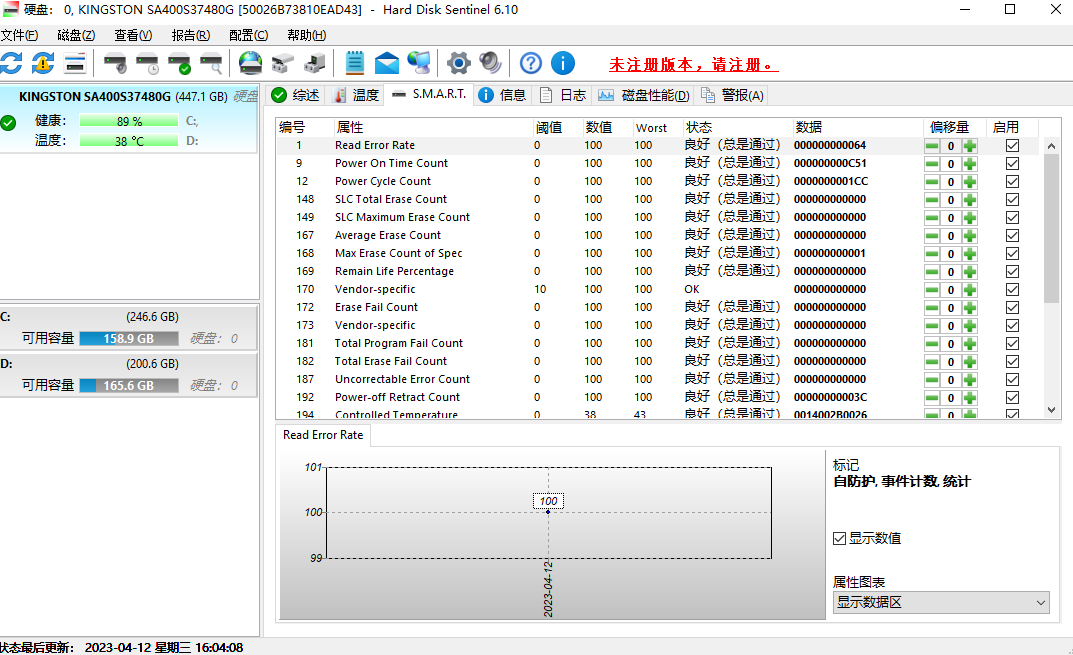This screenshot has width=1073, height=655.
Task: Switch to the 温度 tab
Action: (355, 96)
